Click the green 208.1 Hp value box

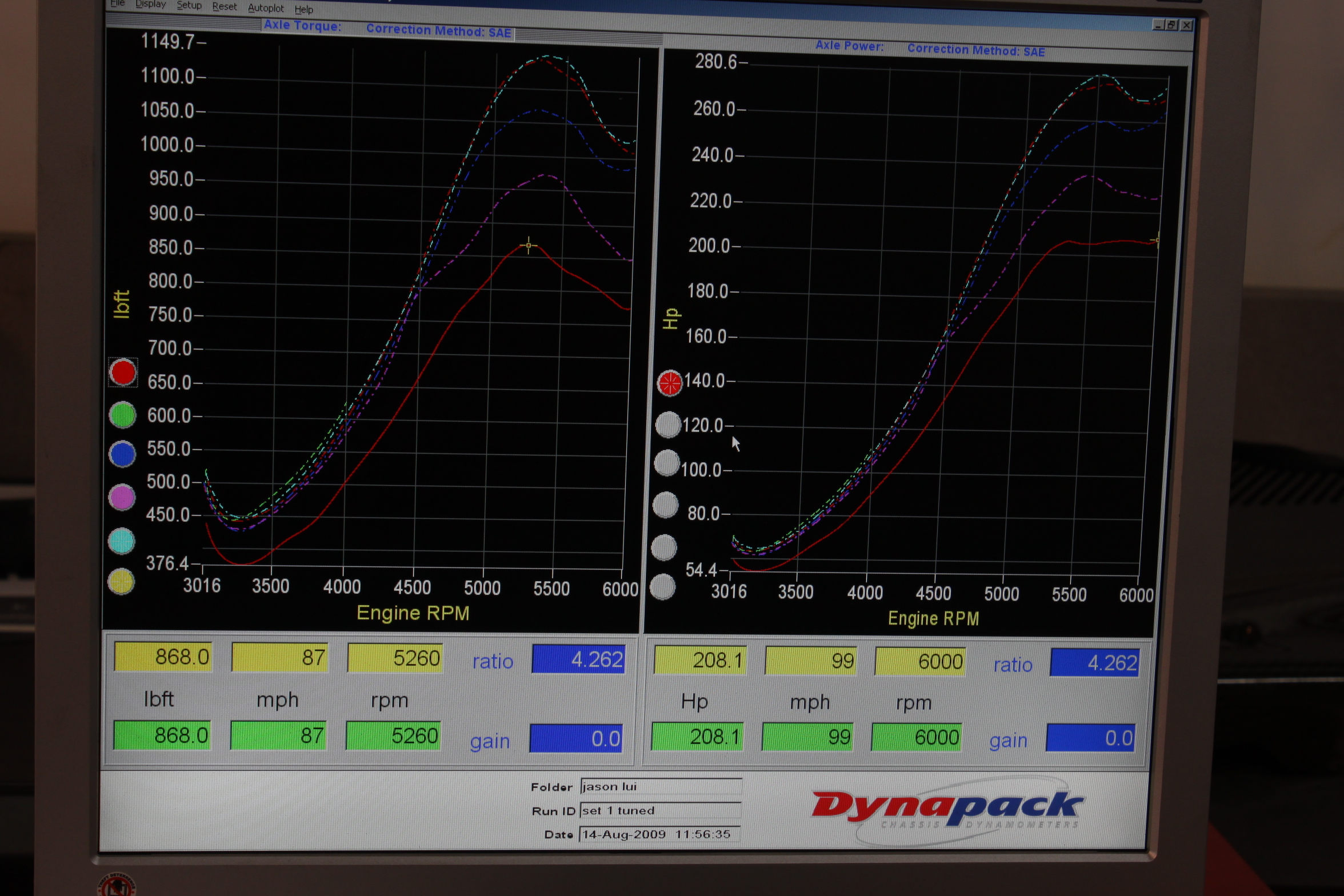[698, 737]
